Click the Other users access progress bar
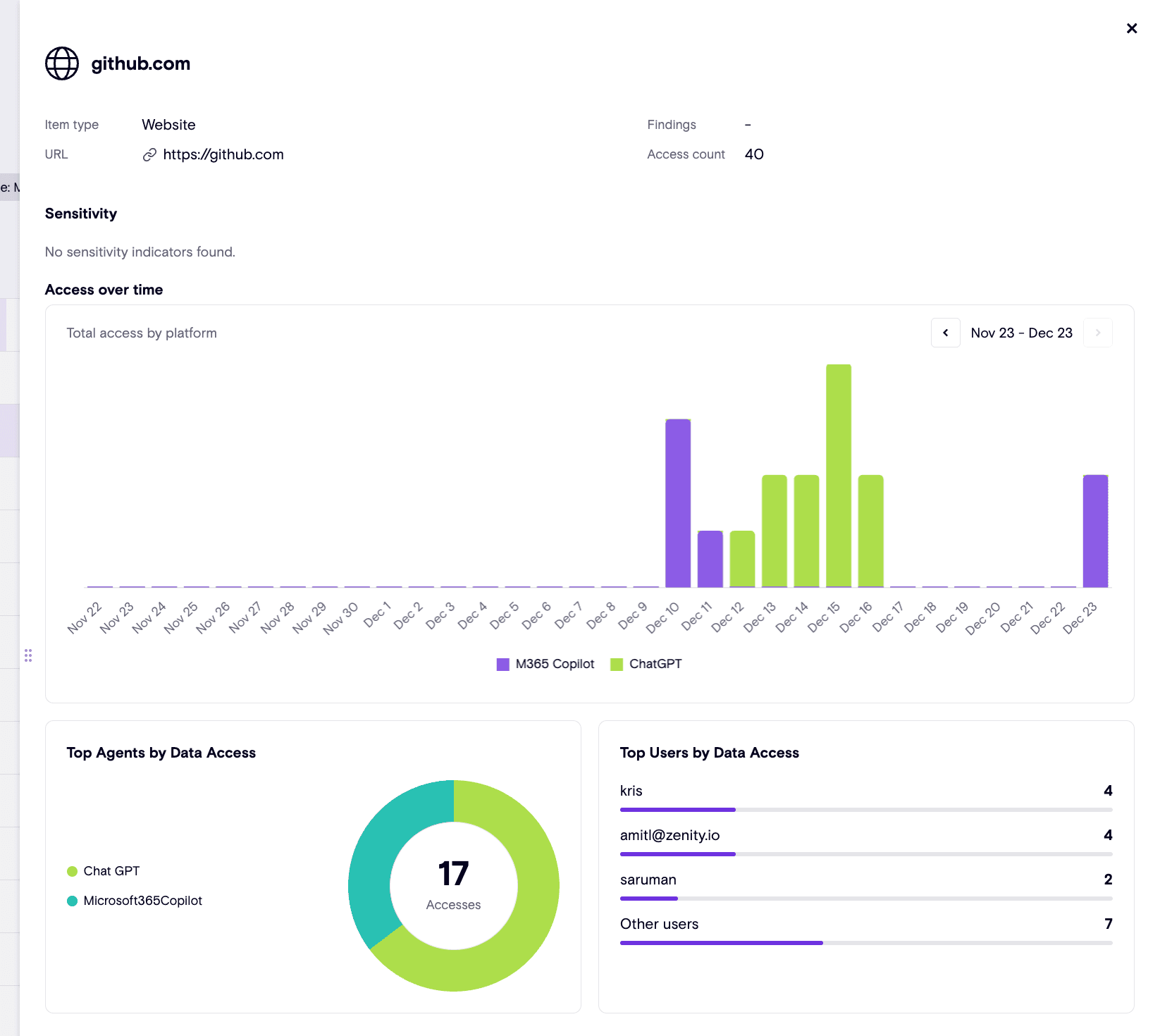 pyautogui.click(x=866, y=943)
